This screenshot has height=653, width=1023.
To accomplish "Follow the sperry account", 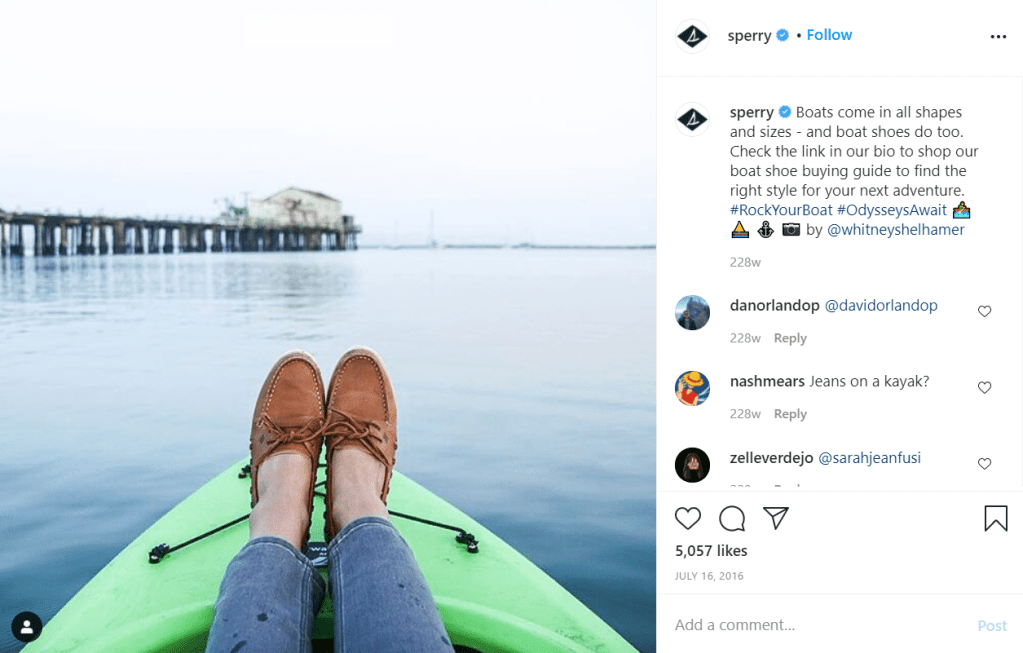I will [829, 35].
